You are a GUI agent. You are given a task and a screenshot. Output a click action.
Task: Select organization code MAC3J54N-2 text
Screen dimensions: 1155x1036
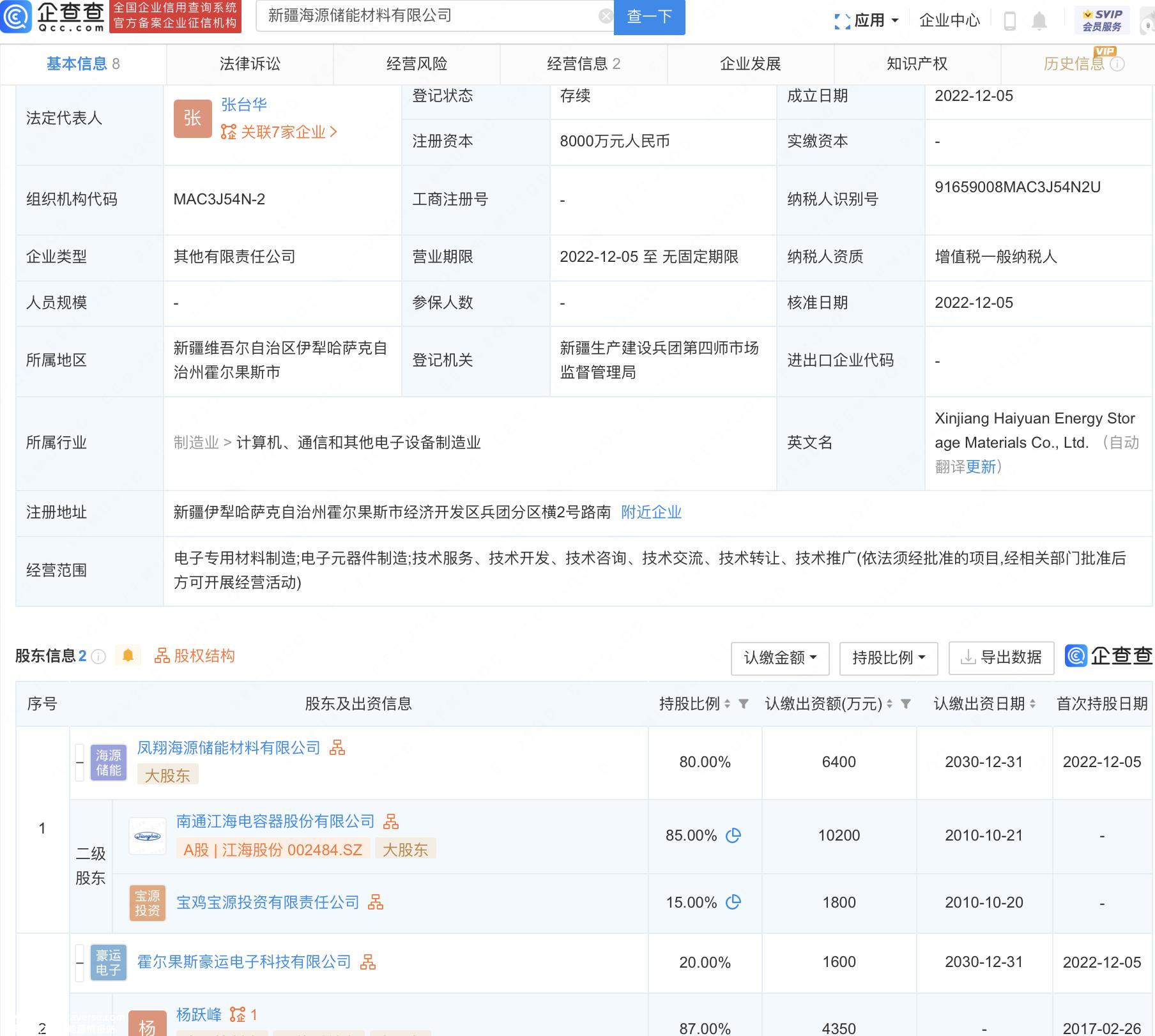pos(219,199)
